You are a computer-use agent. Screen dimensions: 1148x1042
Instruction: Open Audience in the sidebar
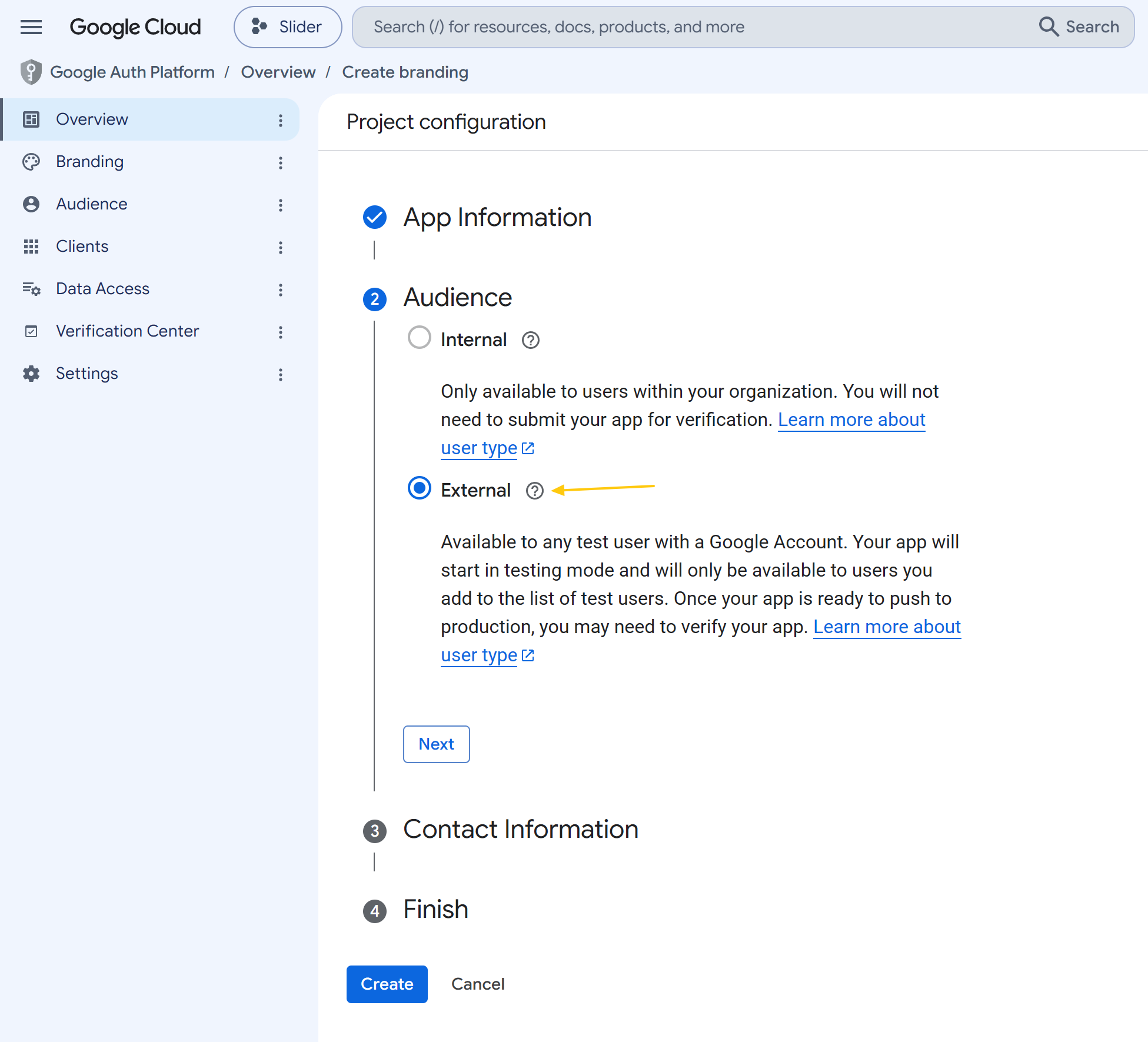pyautogui.click(x=150, y=204)
